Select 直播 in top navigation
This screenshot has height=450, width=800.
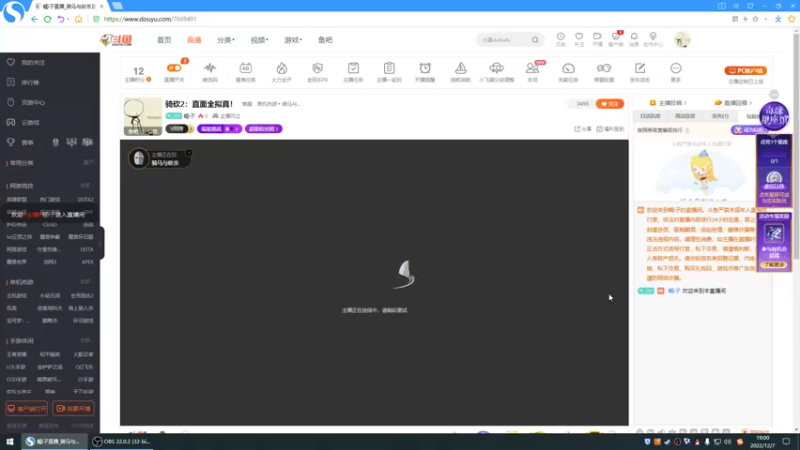point(194,40)
